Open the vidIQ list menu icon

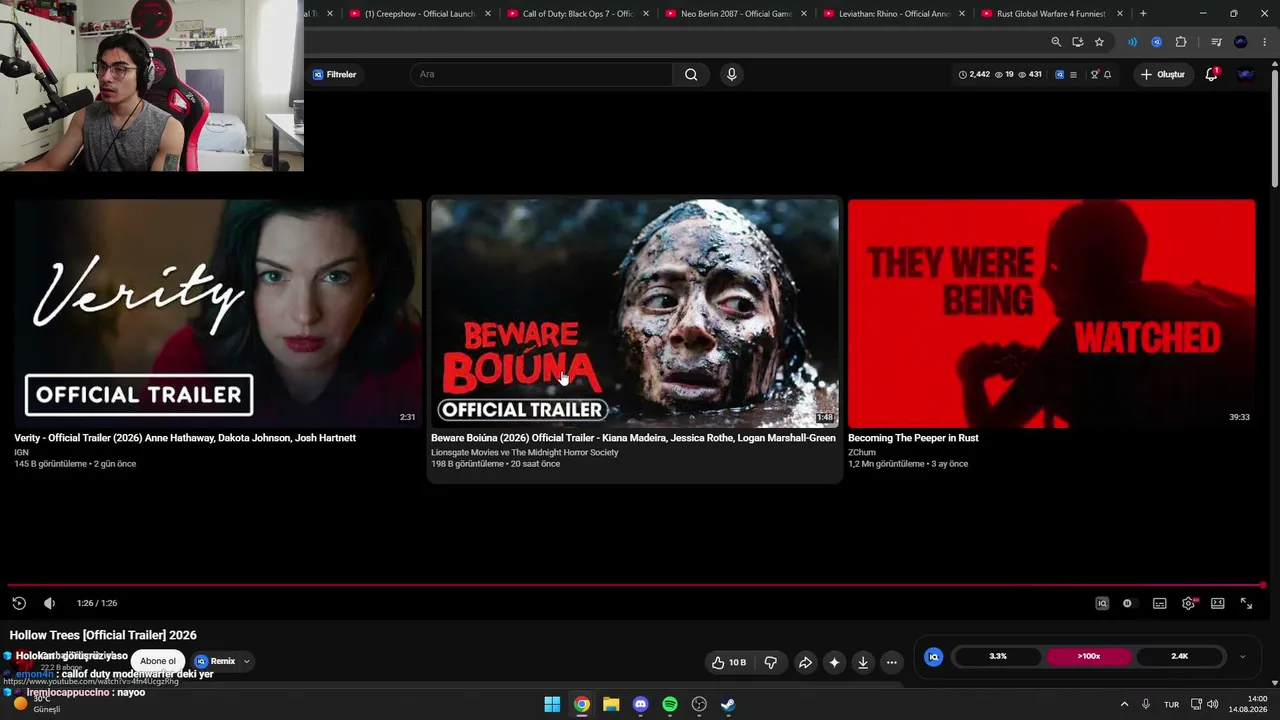coord(1073,74)
